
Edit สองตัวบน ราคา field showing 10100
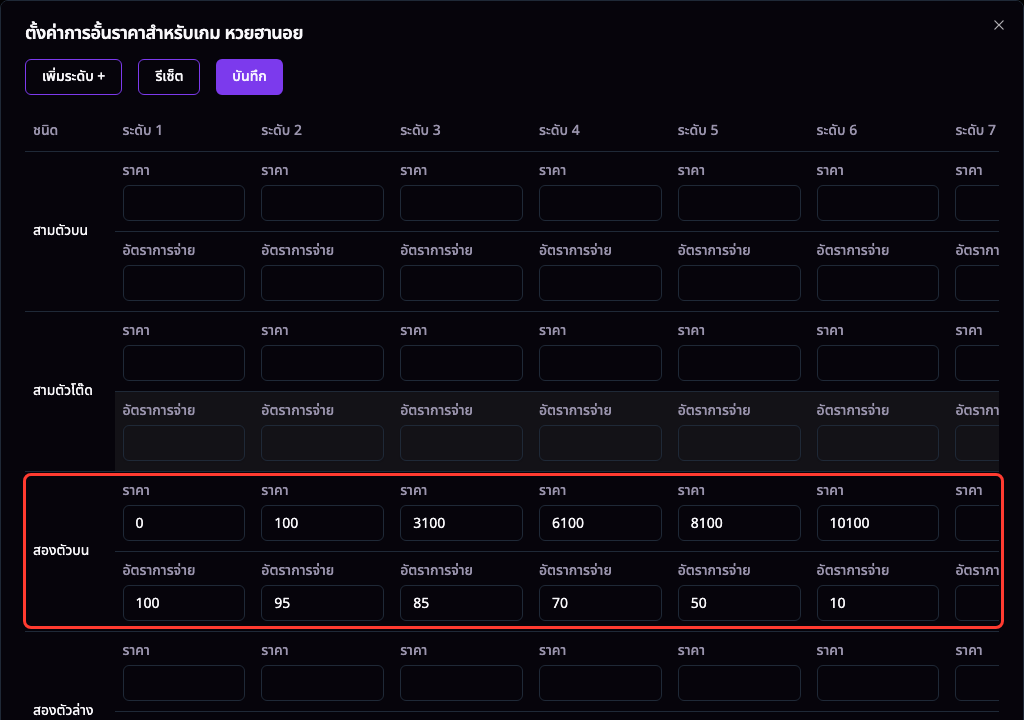click(878, 523)
